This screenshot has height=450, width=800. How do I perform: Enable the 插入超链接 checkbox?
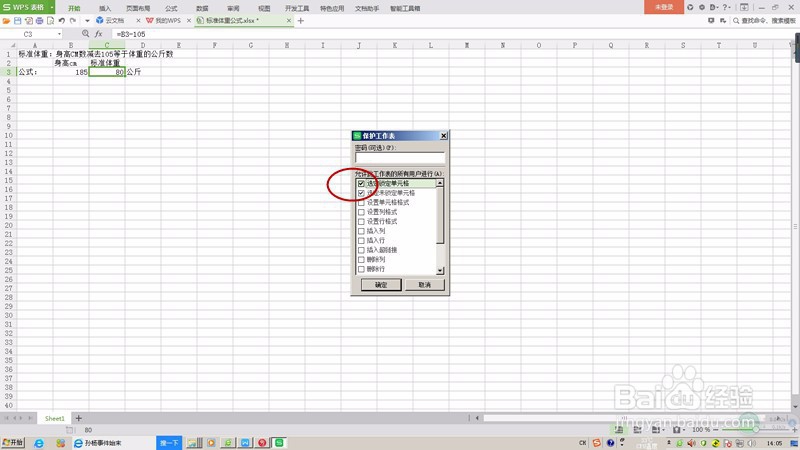(x=361, y=250)
